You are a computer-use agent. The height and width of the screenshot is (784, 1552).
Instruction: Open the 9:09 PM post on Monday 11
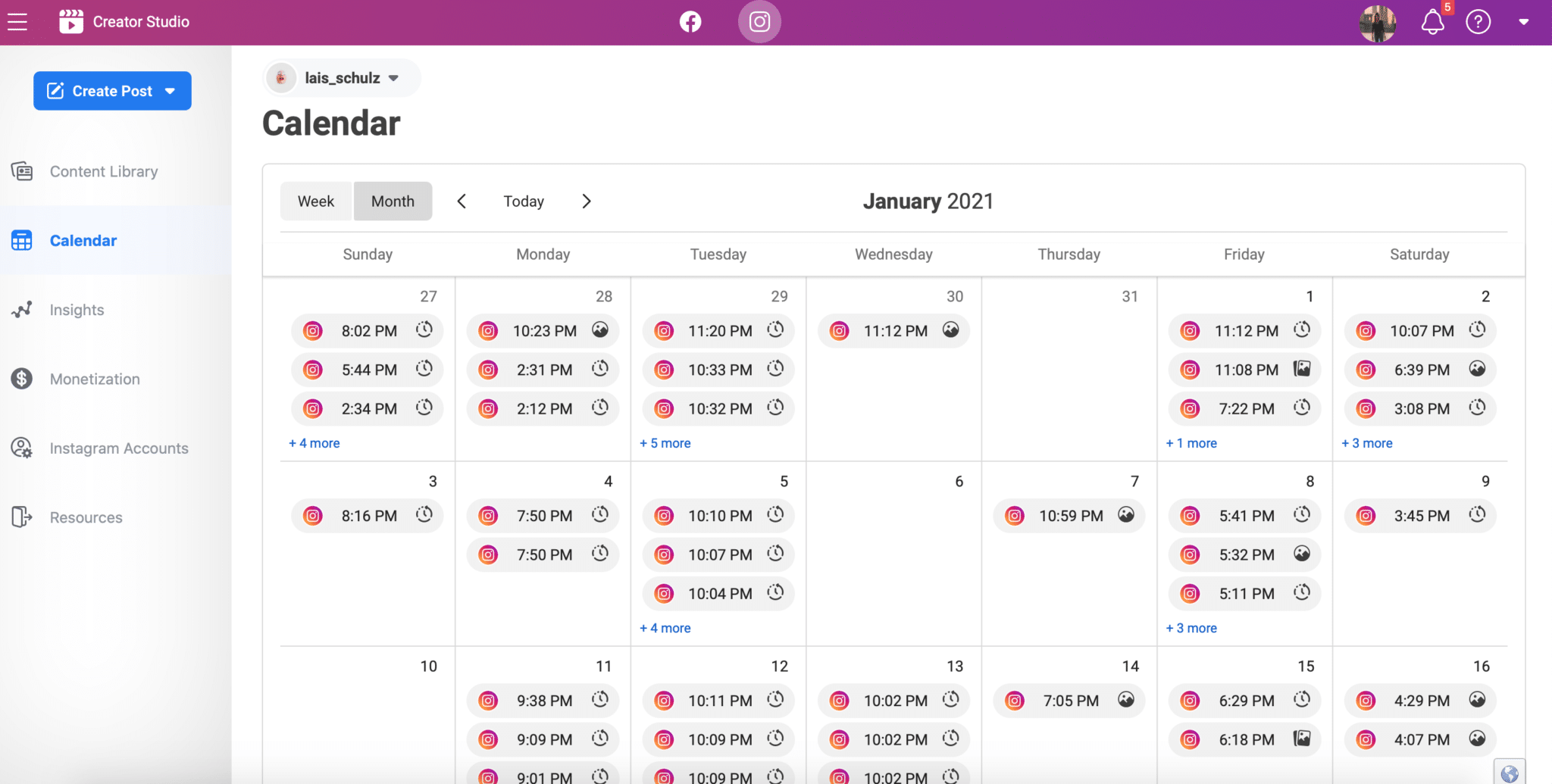coord(543,739)
